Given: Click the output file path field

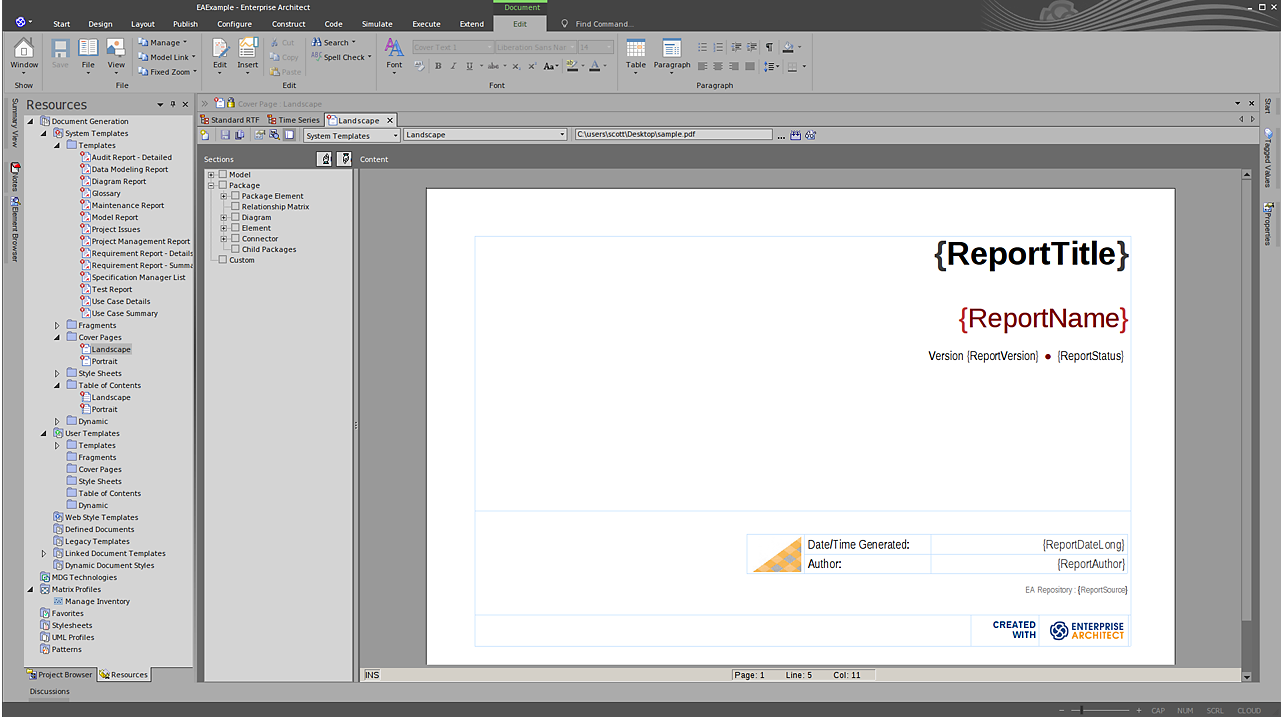Looking at the screenshot, I should (x=673, y=135).
